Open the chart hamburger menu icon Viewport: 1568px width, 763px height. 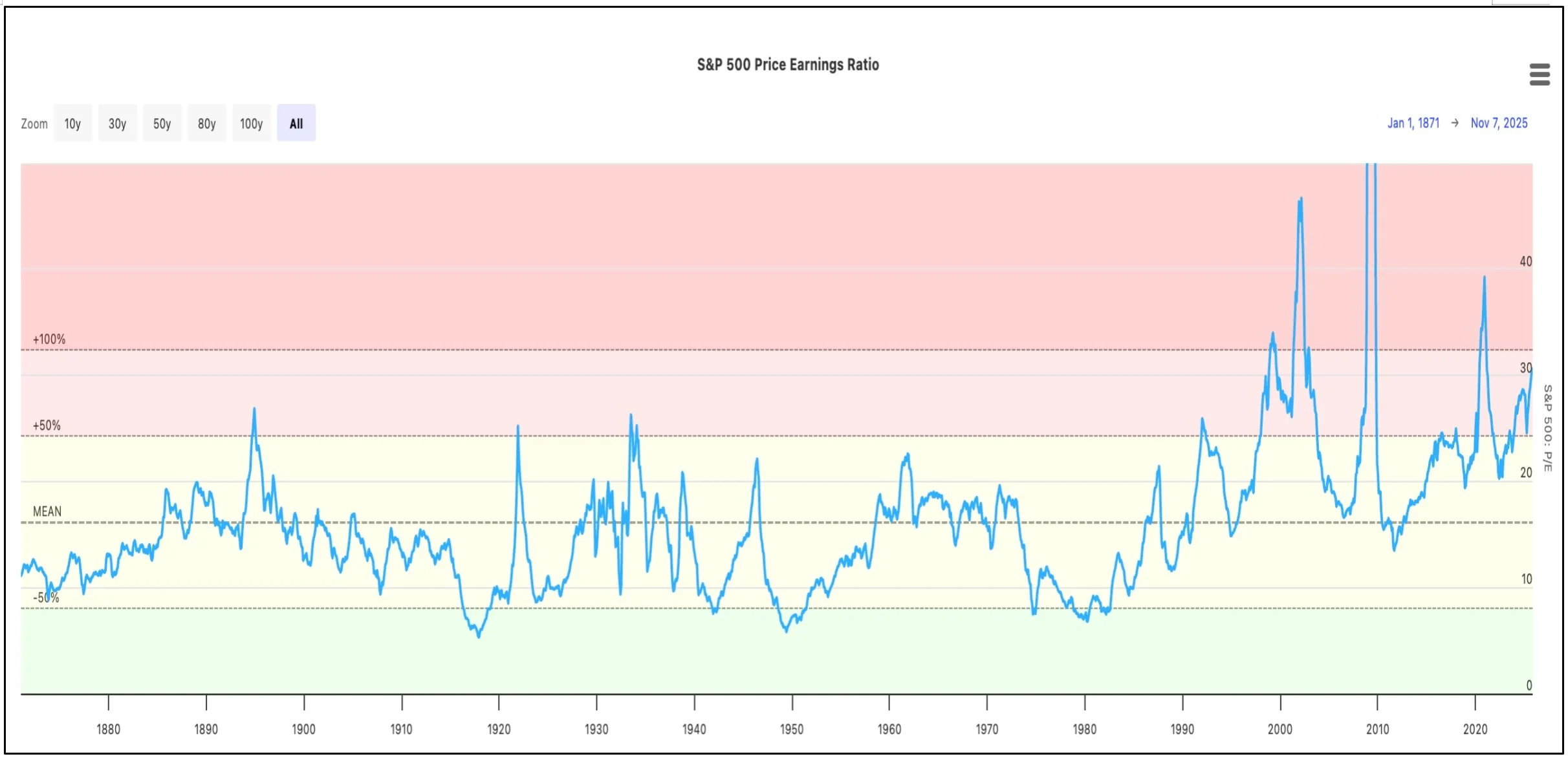(1540, 74)
